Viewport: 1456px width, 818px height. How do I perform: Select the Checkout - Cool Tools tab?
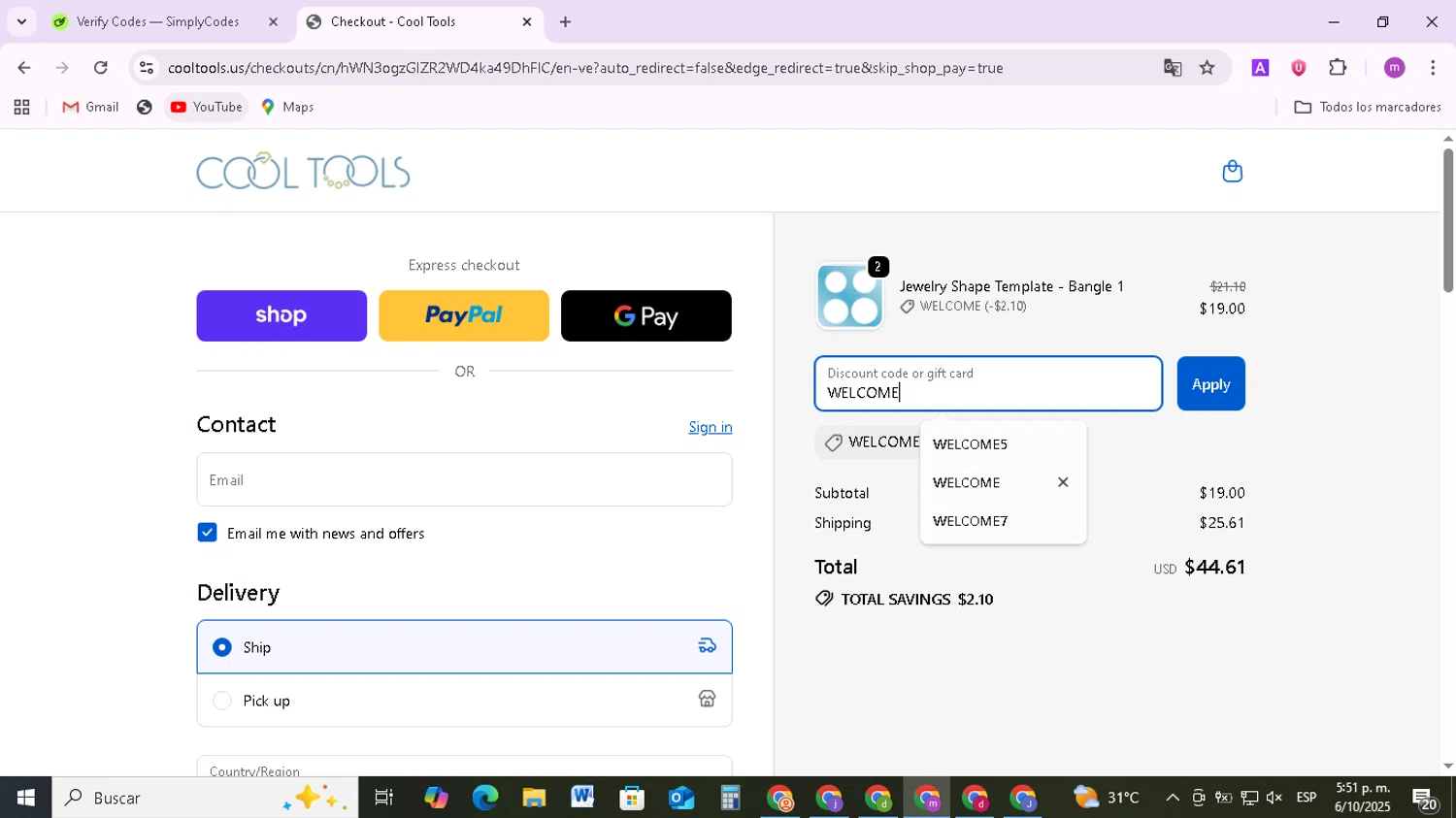417,21
